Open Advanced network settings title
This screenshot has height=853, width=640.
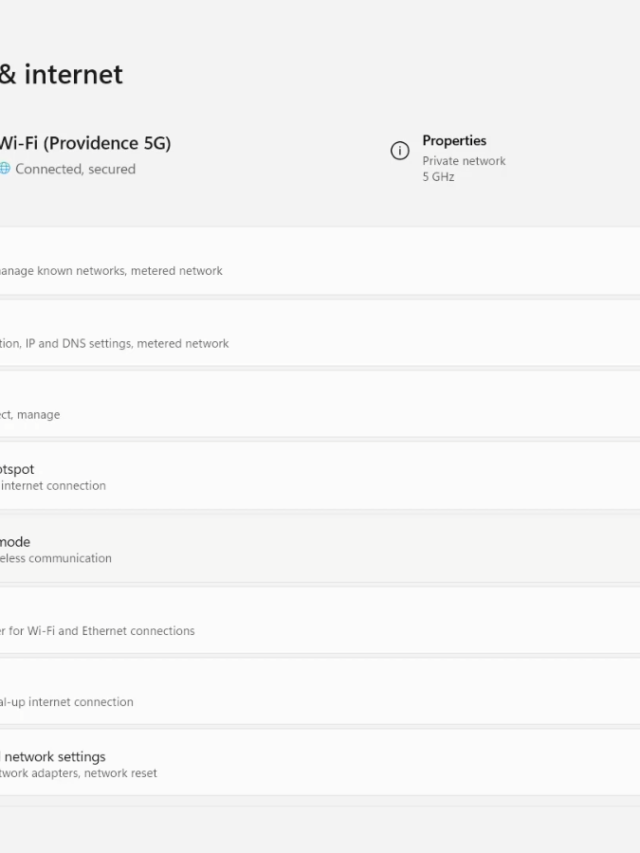(53, 757)
